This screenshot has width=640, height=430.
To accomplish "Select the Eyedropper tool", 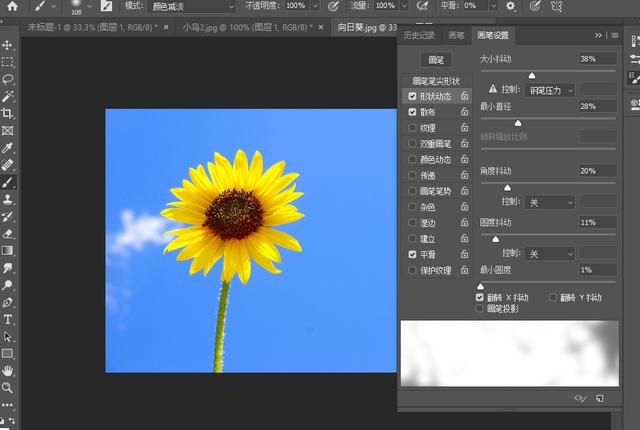I will tap(8, 147).
